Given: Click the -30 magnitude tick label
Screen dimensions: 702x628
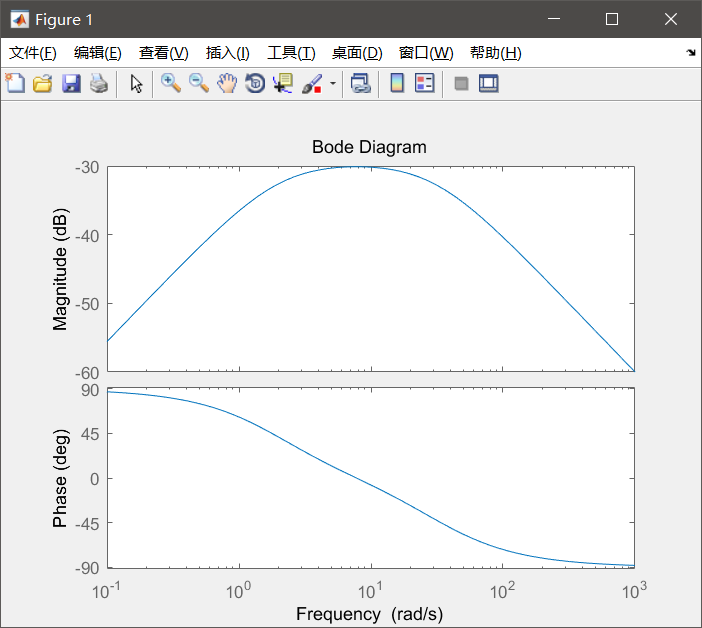Looking at the screenshot, I should (x=87, y=167).
